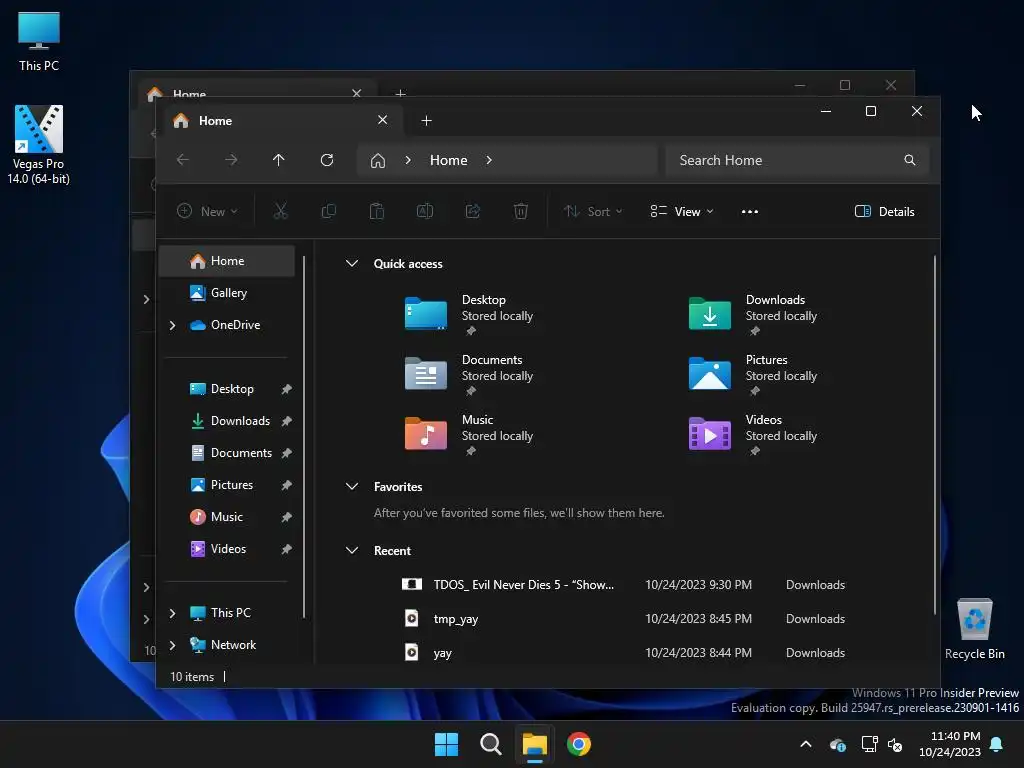Click the content area vertical scrollbar
The image size is (1024, 768).
pos(935,434)
